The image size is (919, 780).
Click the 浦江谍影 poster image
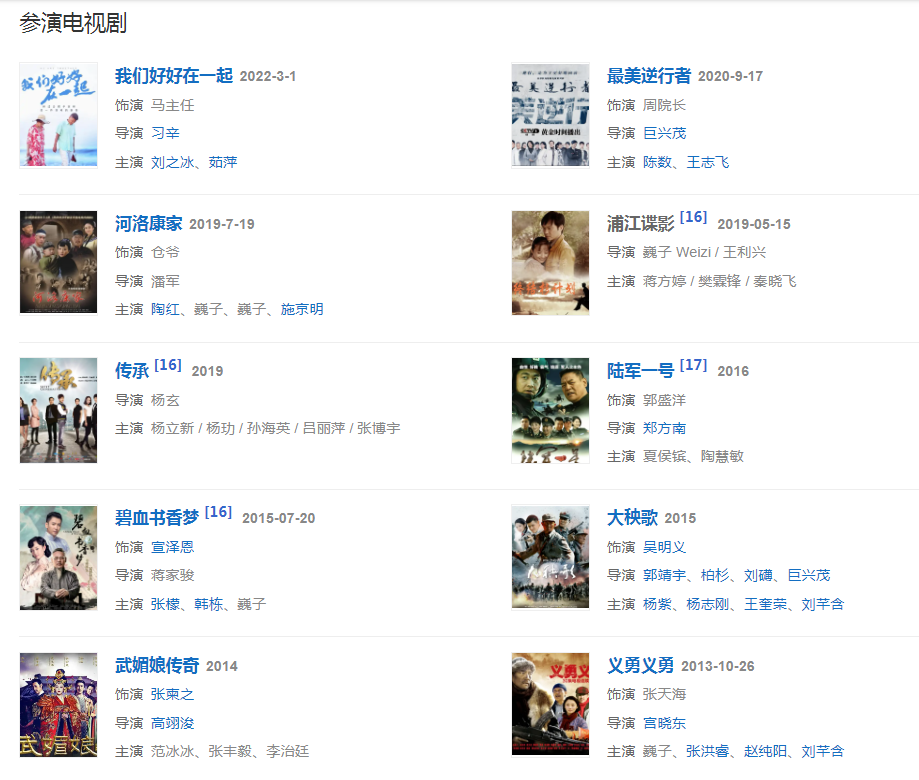click(x=550, y=263)
